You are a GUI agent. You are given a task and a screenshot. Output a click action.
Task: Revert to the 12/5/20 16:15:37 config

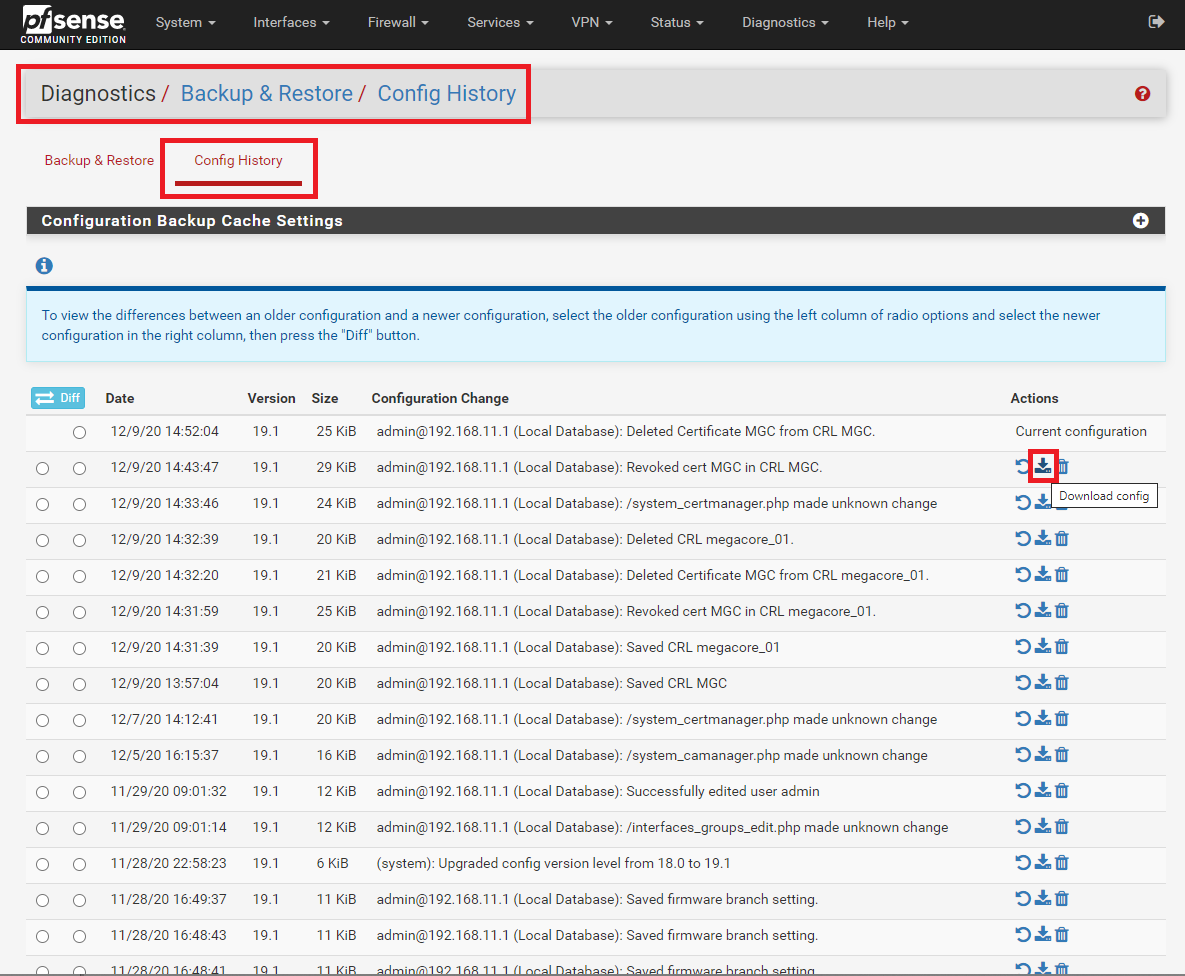pyautogui.click(x=1023, y=754)
